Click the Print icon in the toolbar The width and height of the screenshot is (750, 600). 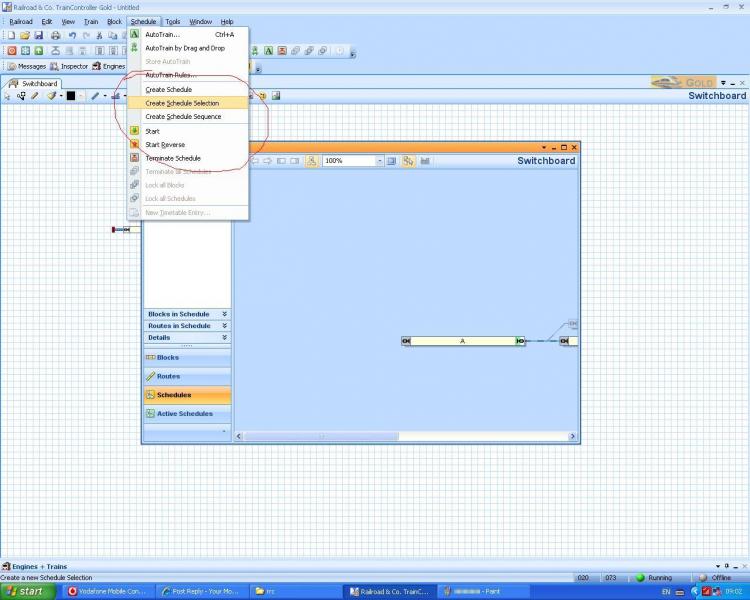[54, 35]
